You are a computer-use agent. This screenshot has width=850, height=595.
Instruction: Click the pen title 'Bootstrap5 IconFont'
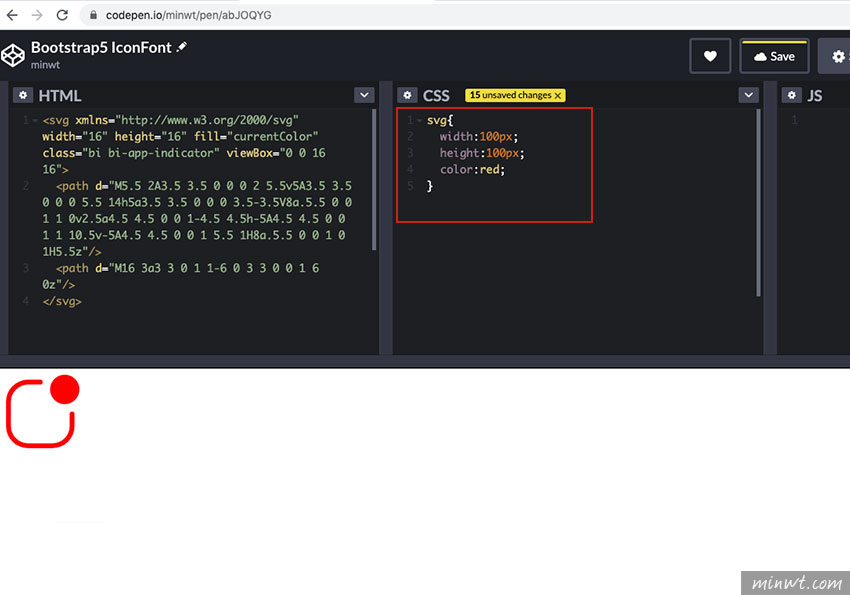pyautogui.click(x=101, y=48)
